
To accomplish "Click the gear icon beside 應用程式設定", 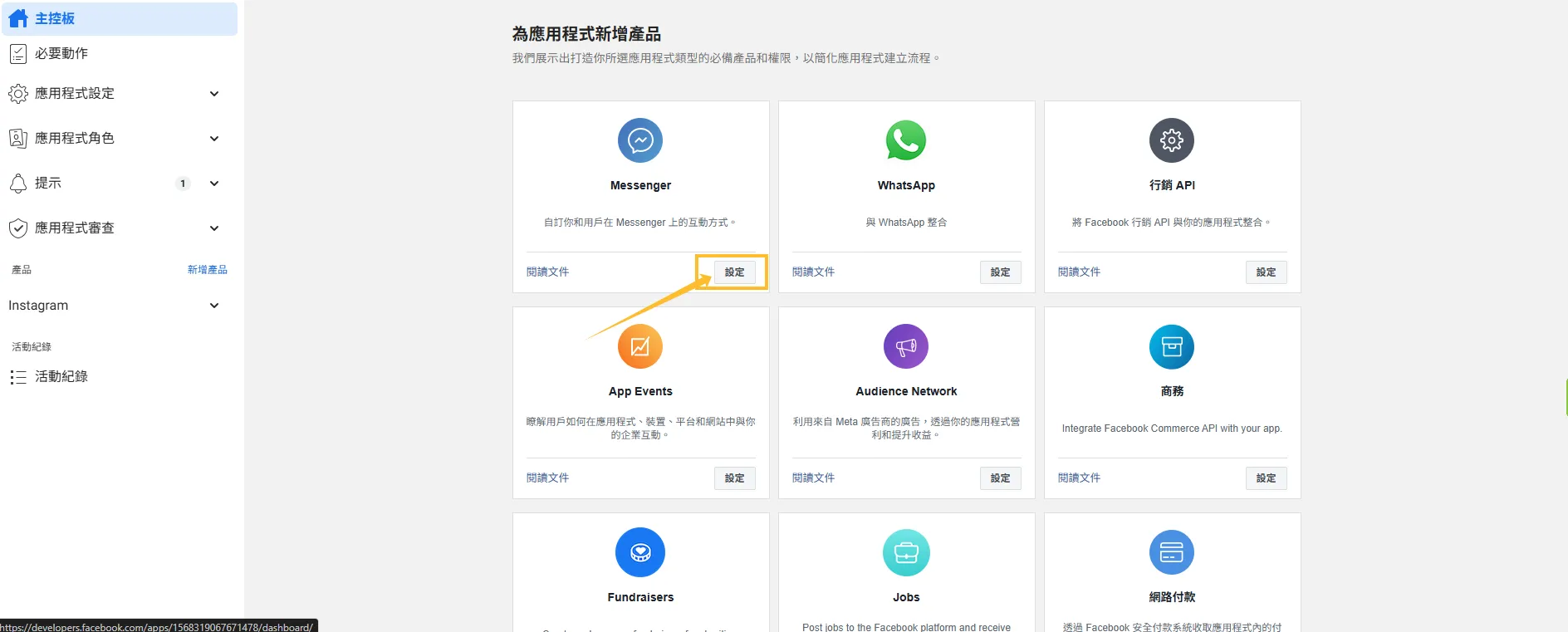I will [18, 94].
